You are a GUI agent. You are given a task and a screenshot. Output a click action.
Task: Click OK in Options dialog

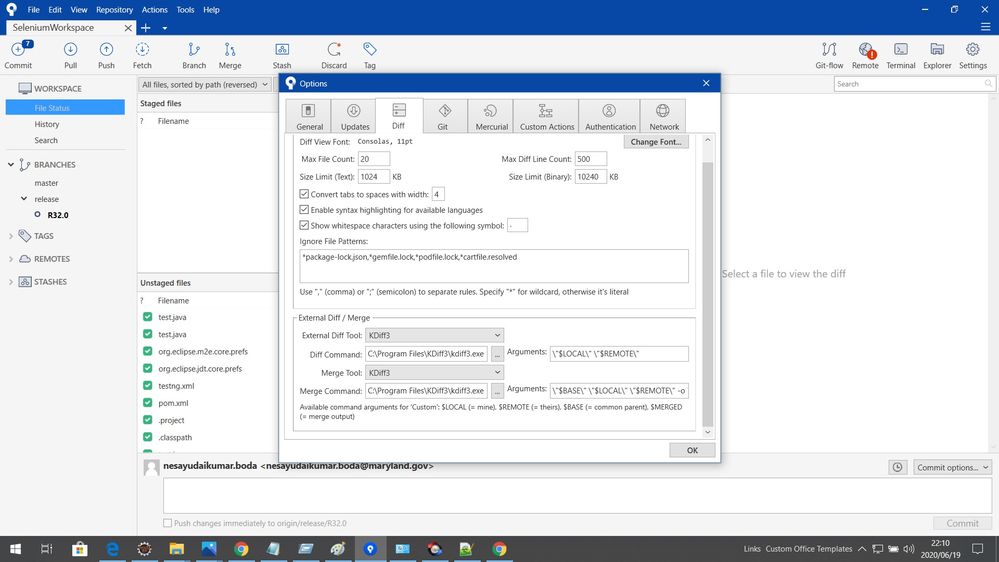coord(692,450)
